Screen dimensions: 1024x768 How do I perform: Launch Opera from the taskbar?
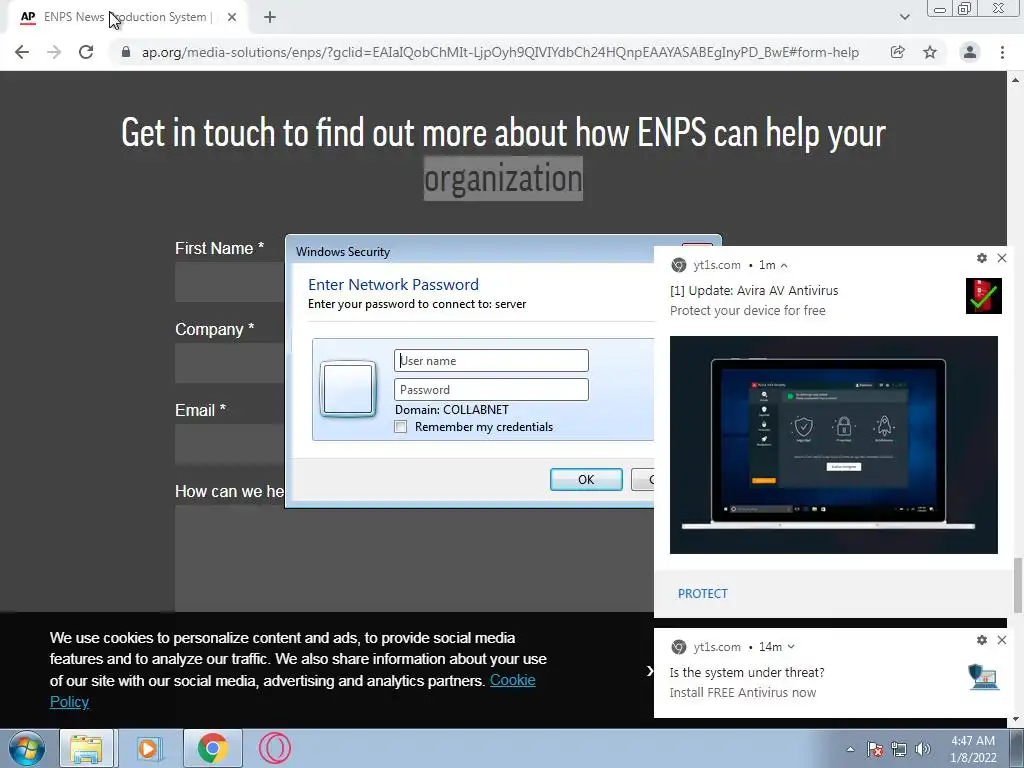[274, 748]
